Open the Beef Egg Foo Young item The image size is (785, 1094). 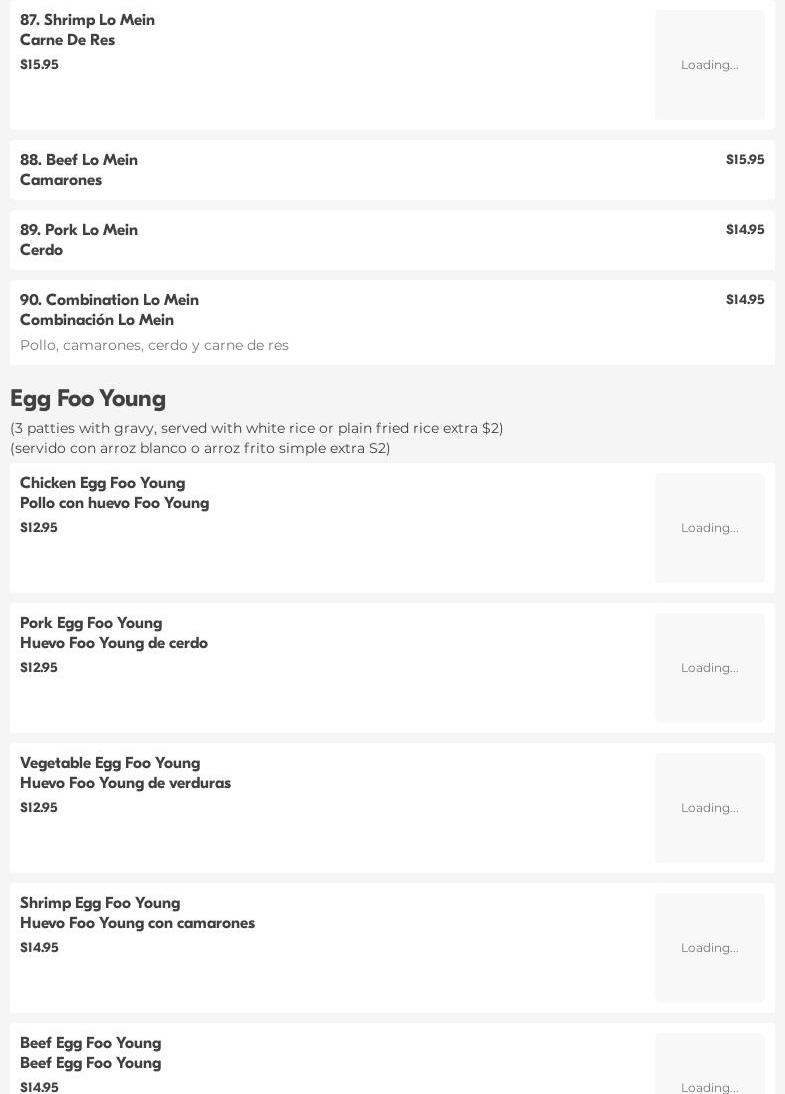[x=392, y=1058]
